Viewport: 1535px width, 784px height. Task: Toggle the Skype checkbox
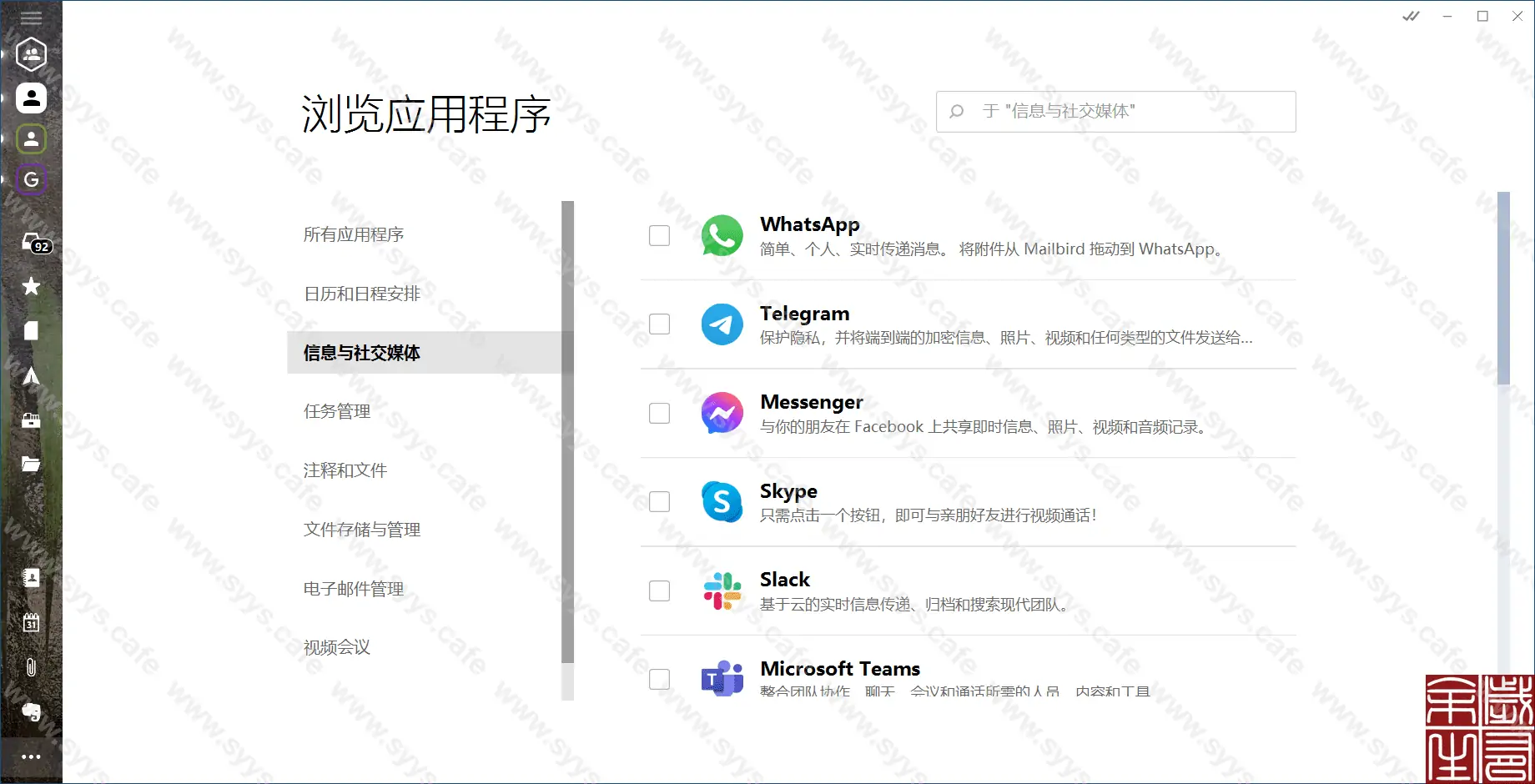pyautogui.click(x=659, y=502)
